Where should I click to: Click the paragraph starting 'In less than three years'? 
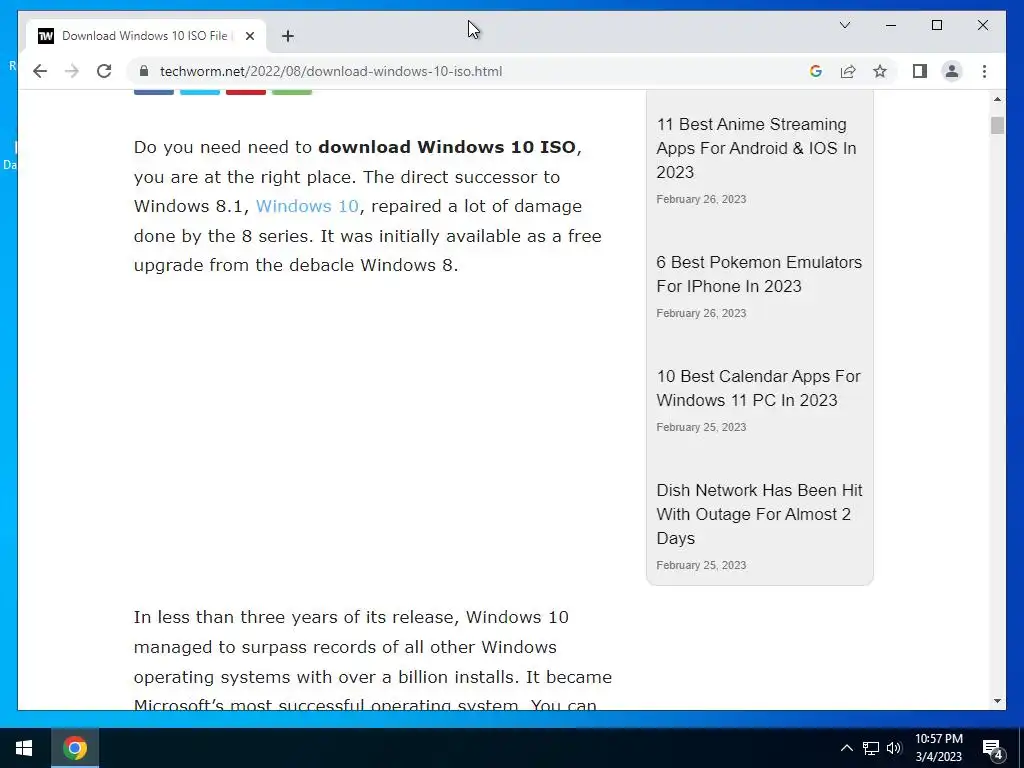click(373, 662)
